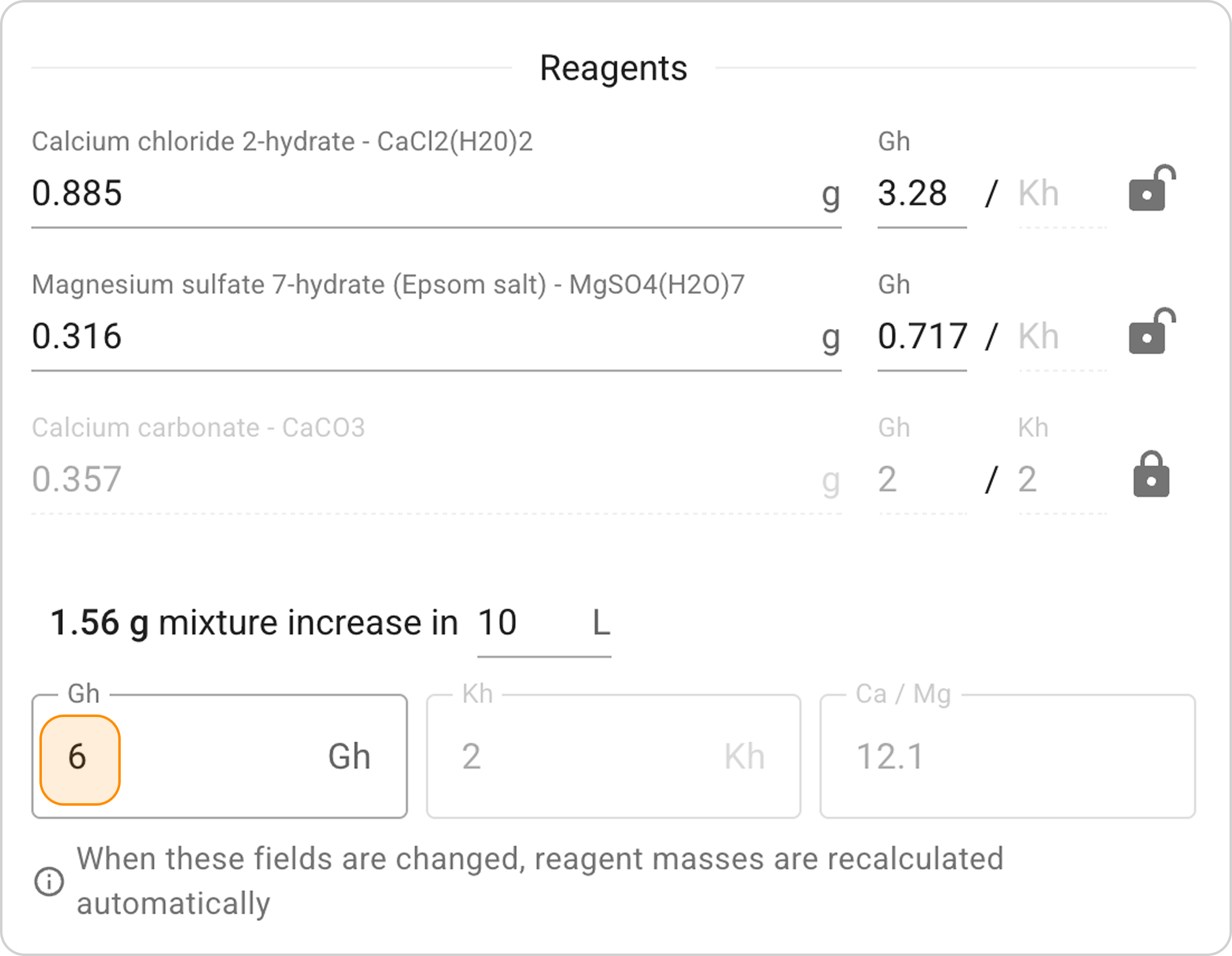Click Calcium carbonate Kh value field
Image resolution: width=1232 pixels, height=956 pixels.
coord(1061,479)
